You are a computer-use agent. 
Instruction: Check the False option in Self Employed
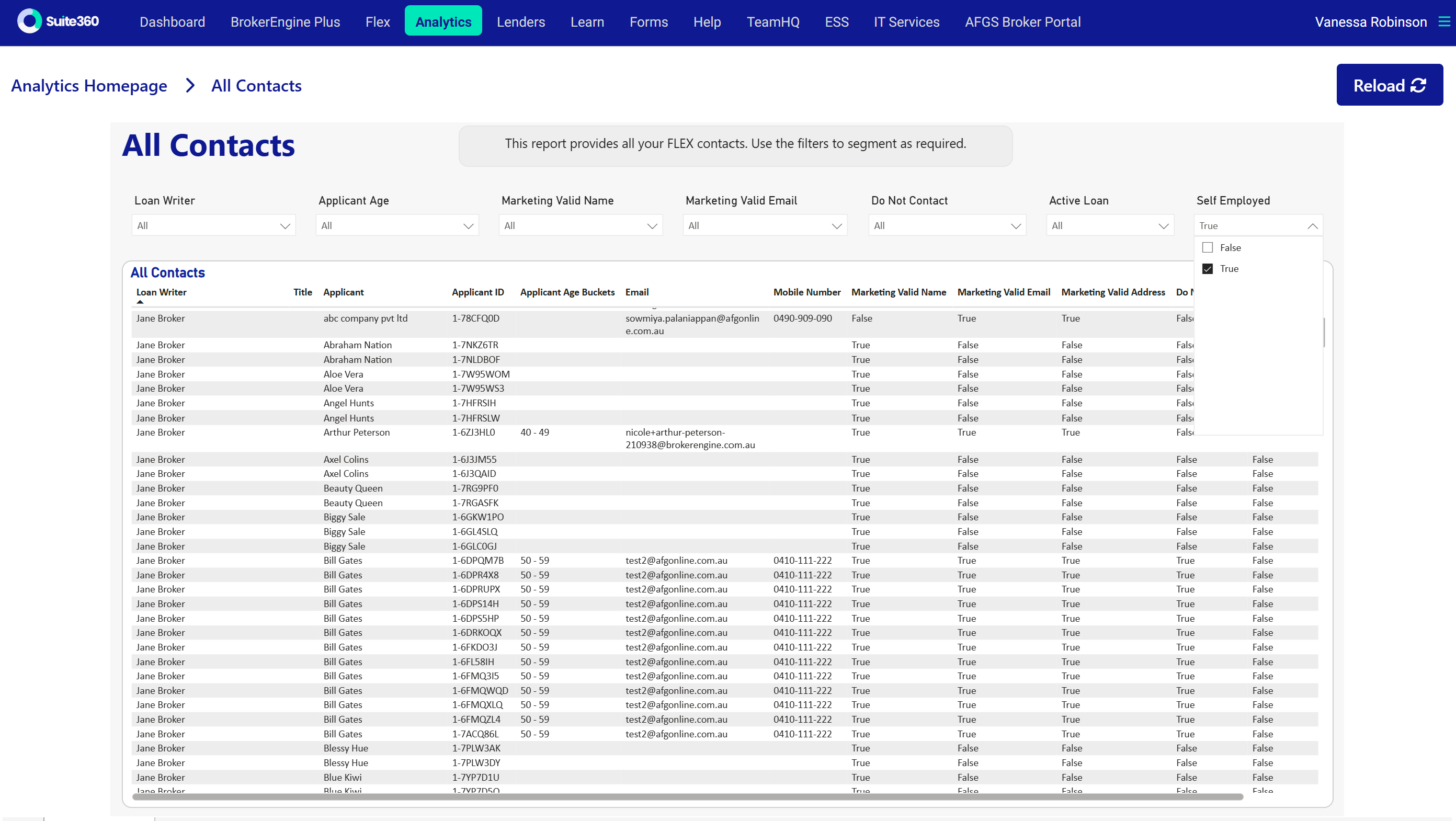coord(1208,247)
